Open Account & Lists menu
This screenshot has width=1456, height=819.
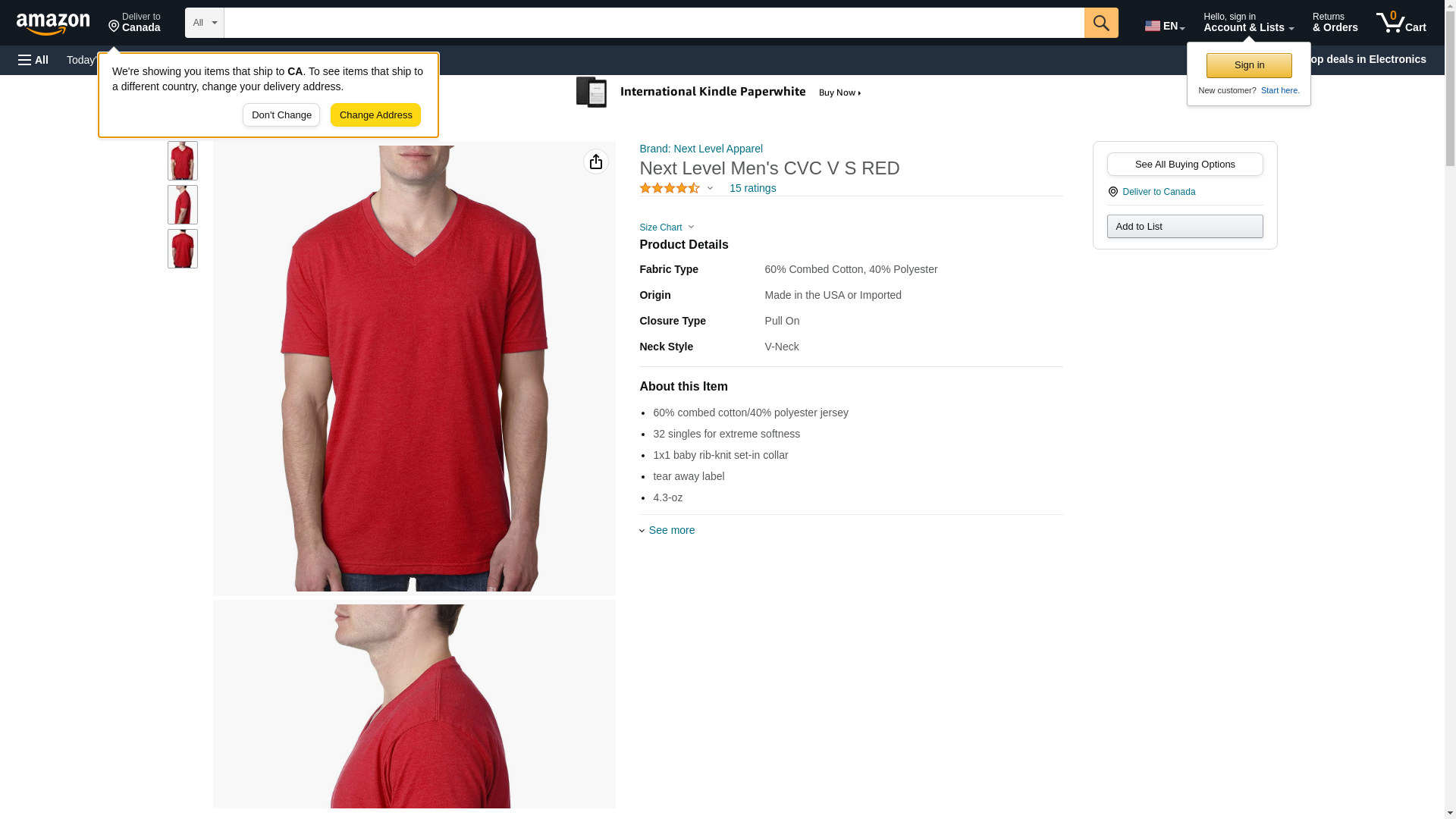pos(1248,23)
